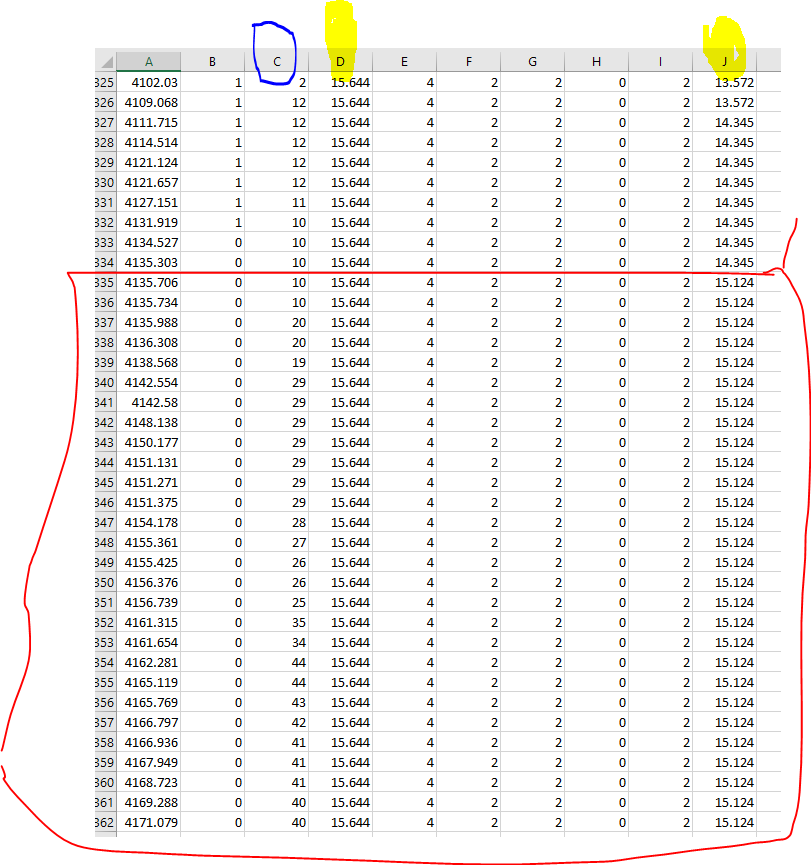
Task: Select column I header
Action: coord(660,62)
